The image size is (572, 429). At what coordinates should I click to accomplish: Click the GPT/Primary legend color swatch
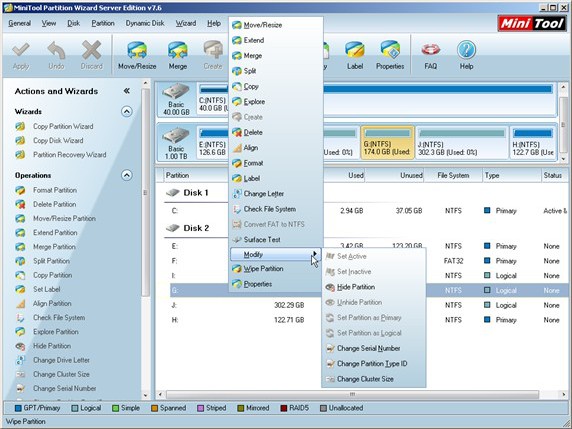18,408
